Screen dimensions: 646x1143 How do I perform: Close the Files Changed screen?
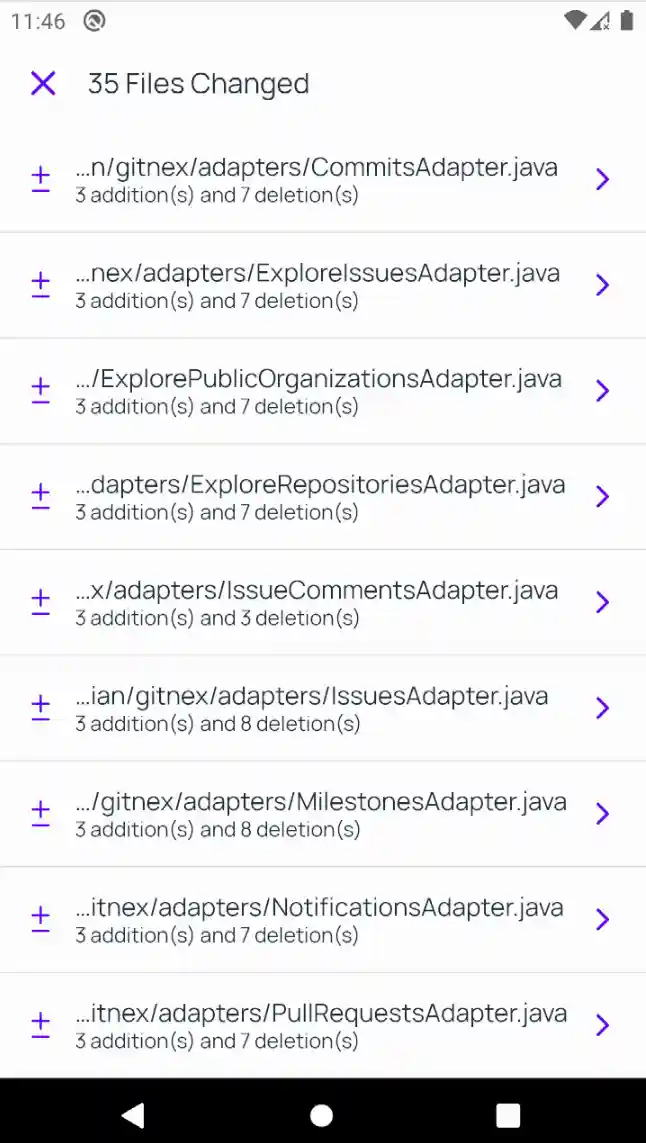[43, 84]
